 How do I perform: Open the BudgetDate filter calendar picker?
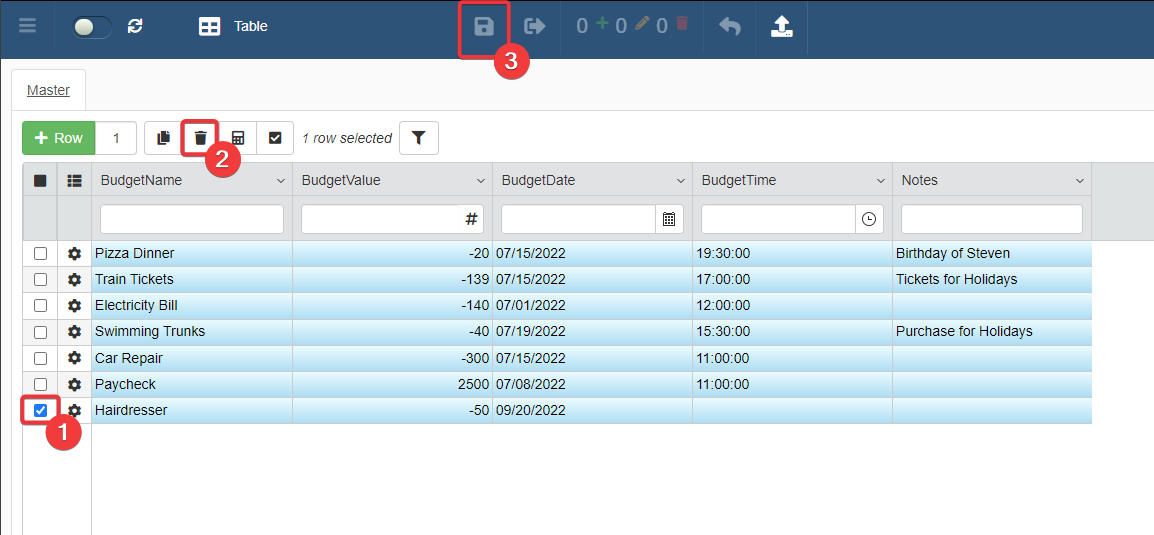[669, 219]
